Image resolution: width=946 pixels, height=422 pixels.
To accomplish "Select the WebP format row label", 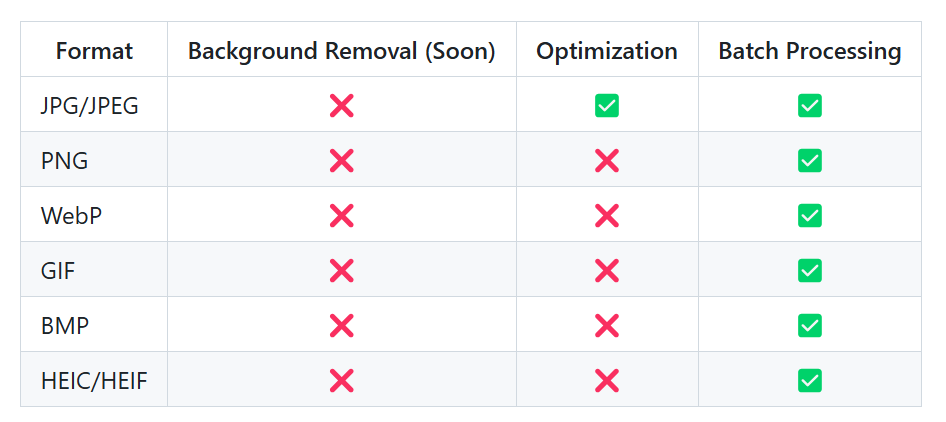I will [x=71, y=215].
